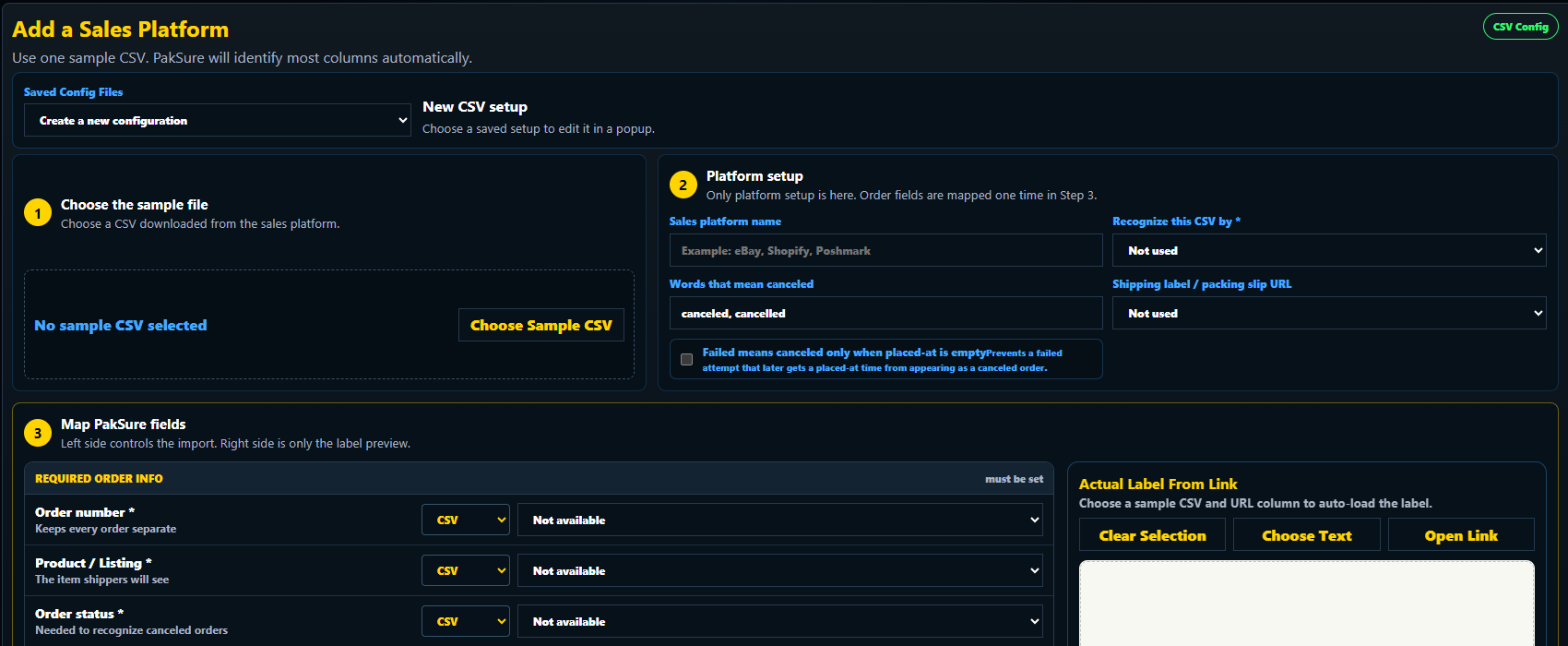Click the CSV Config button
Image resolution: width=1568 pixels, height=646 pixels.
[x=1520, y=27]
